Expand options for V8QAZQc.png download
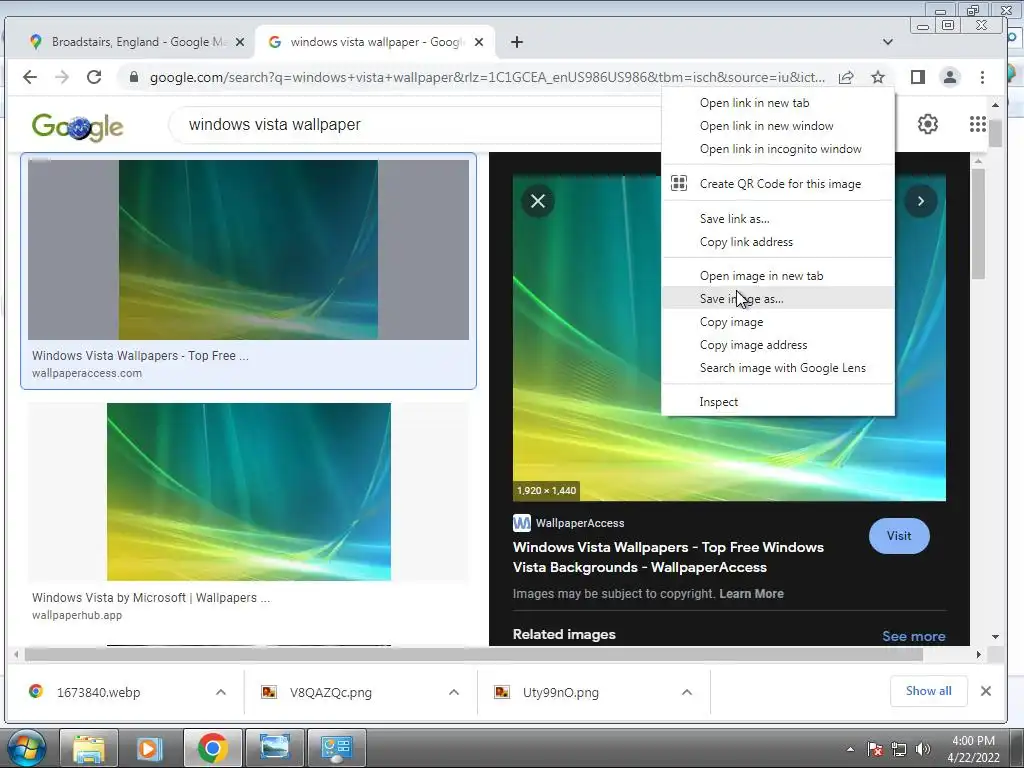 pyautogui.click(x=454, y=692)
